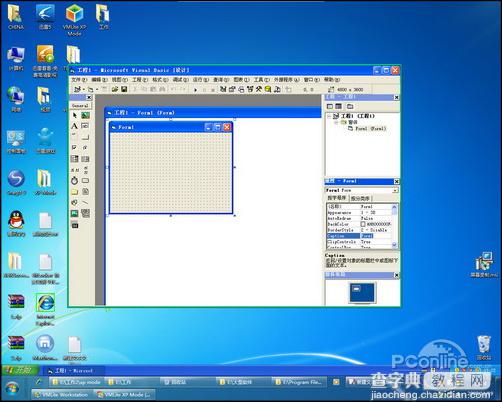Select the DriveListBox control in toolbox
Viewport: 502px width, 402px height.
tap(86, 181)
